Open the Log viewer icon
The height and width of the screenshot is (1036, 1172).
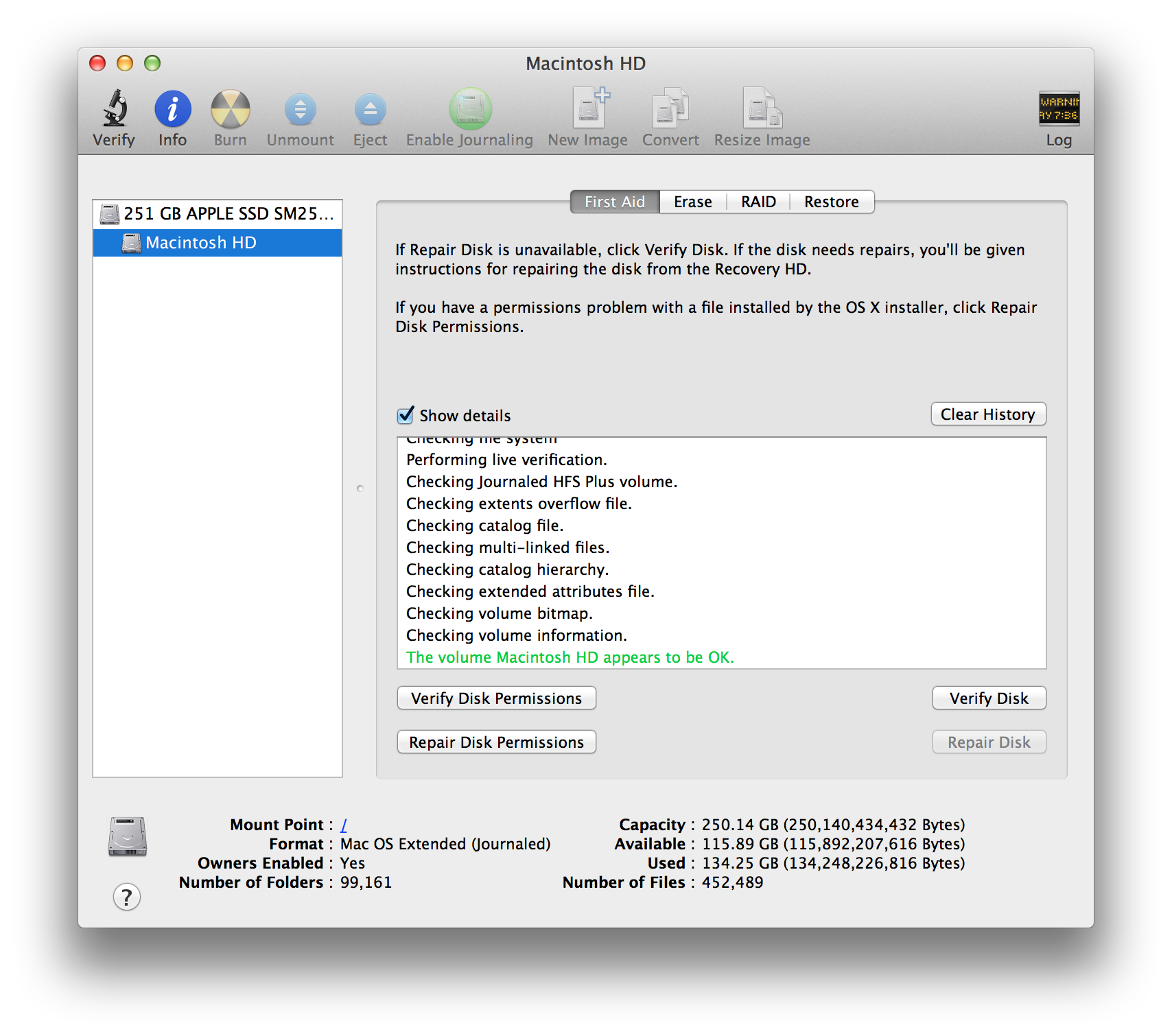pos(1059,109)
